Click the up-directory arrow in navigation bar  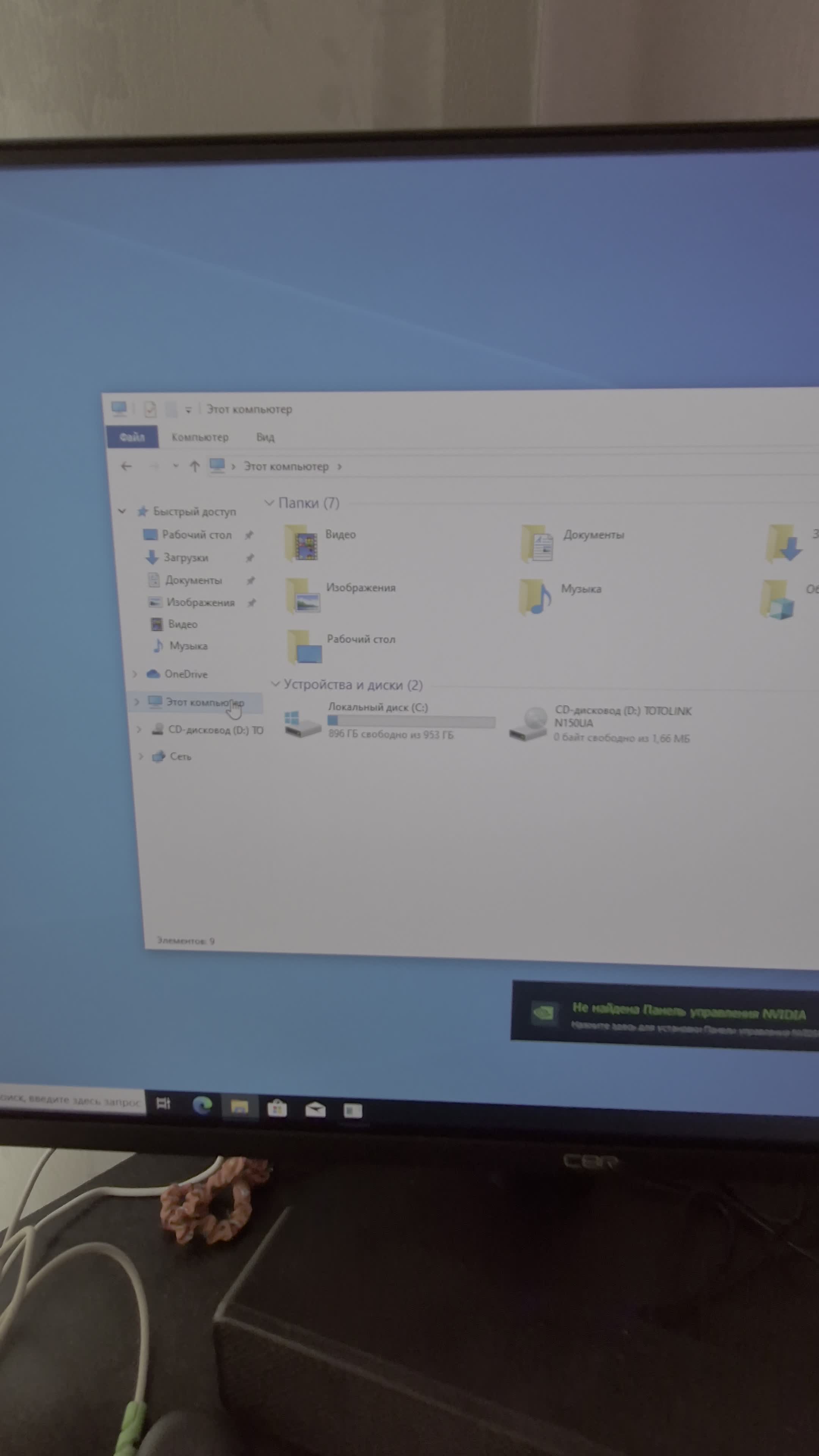(x=195, y=466)
